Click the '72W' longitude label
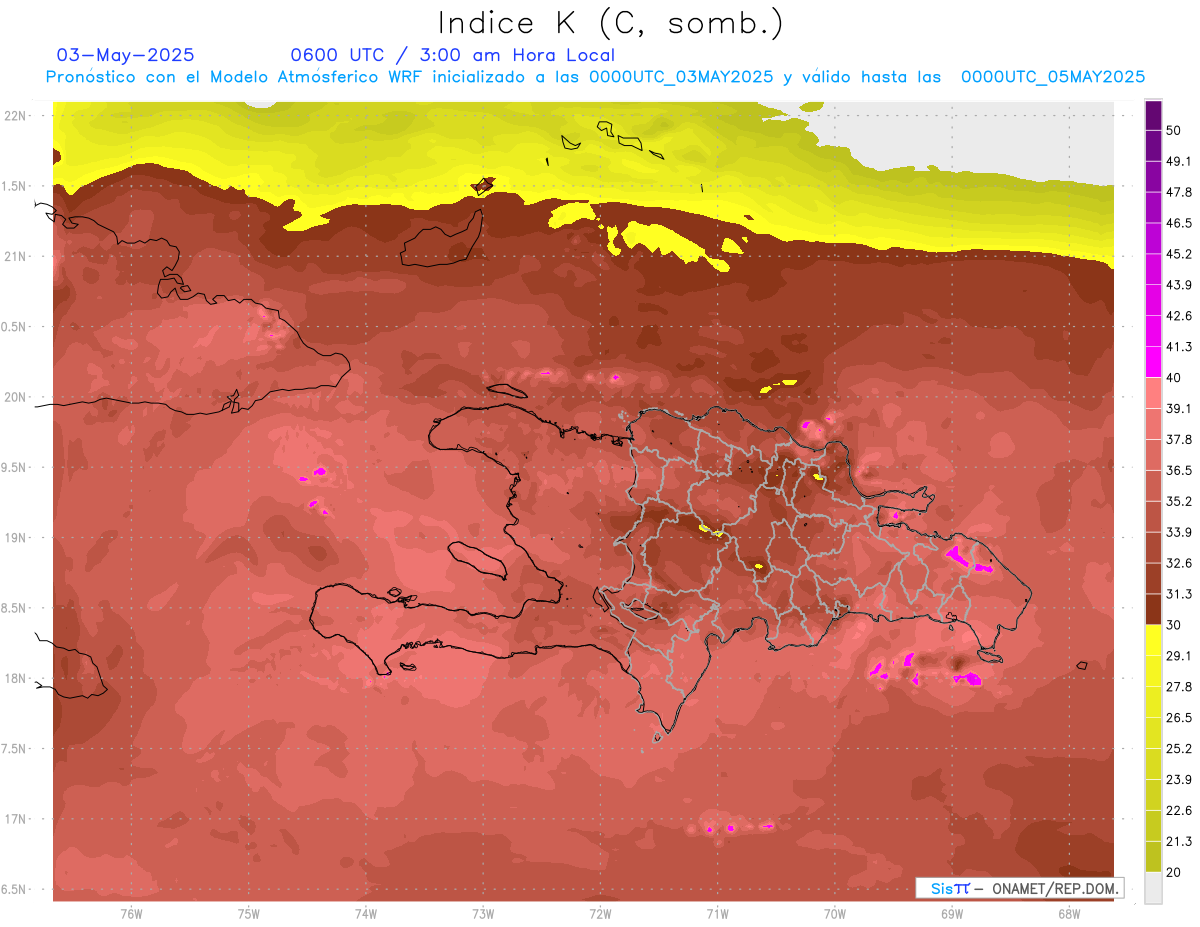This screenshot has width=1200, height=927. (x=600, y=914)
